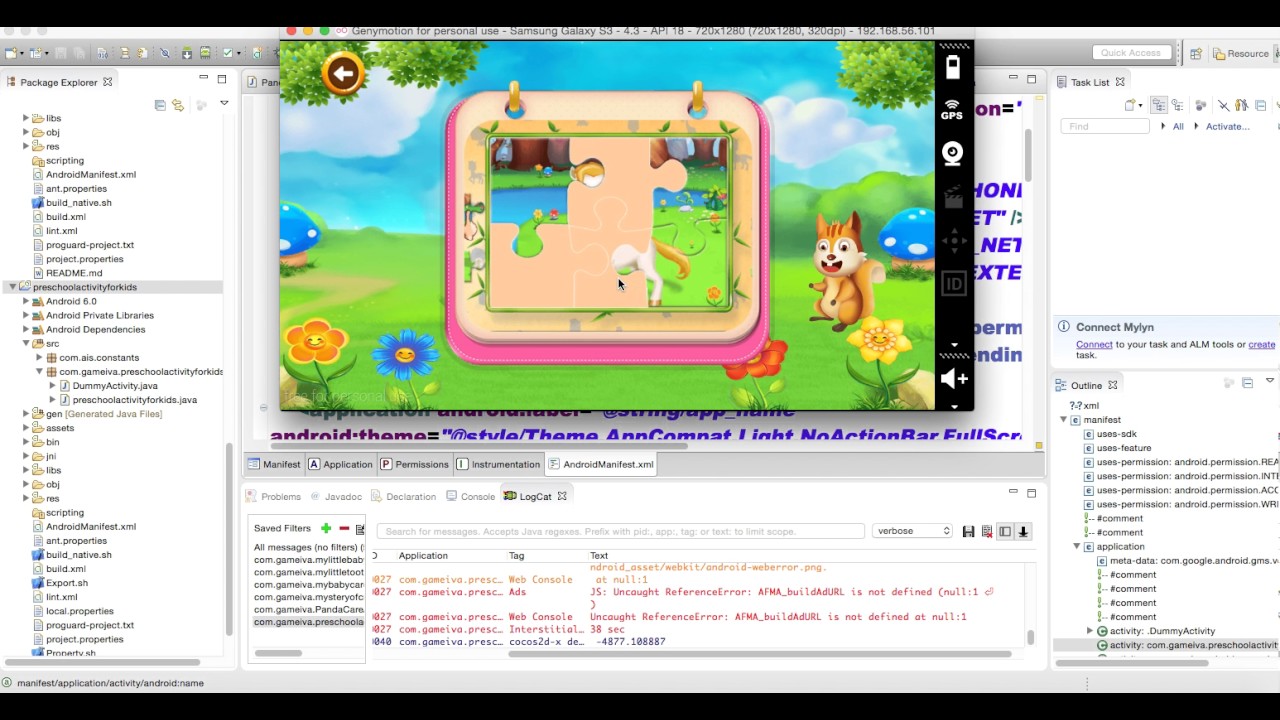Open Permissions editor tab
This screenshot has width=1280, height=720.
[413, 464]
